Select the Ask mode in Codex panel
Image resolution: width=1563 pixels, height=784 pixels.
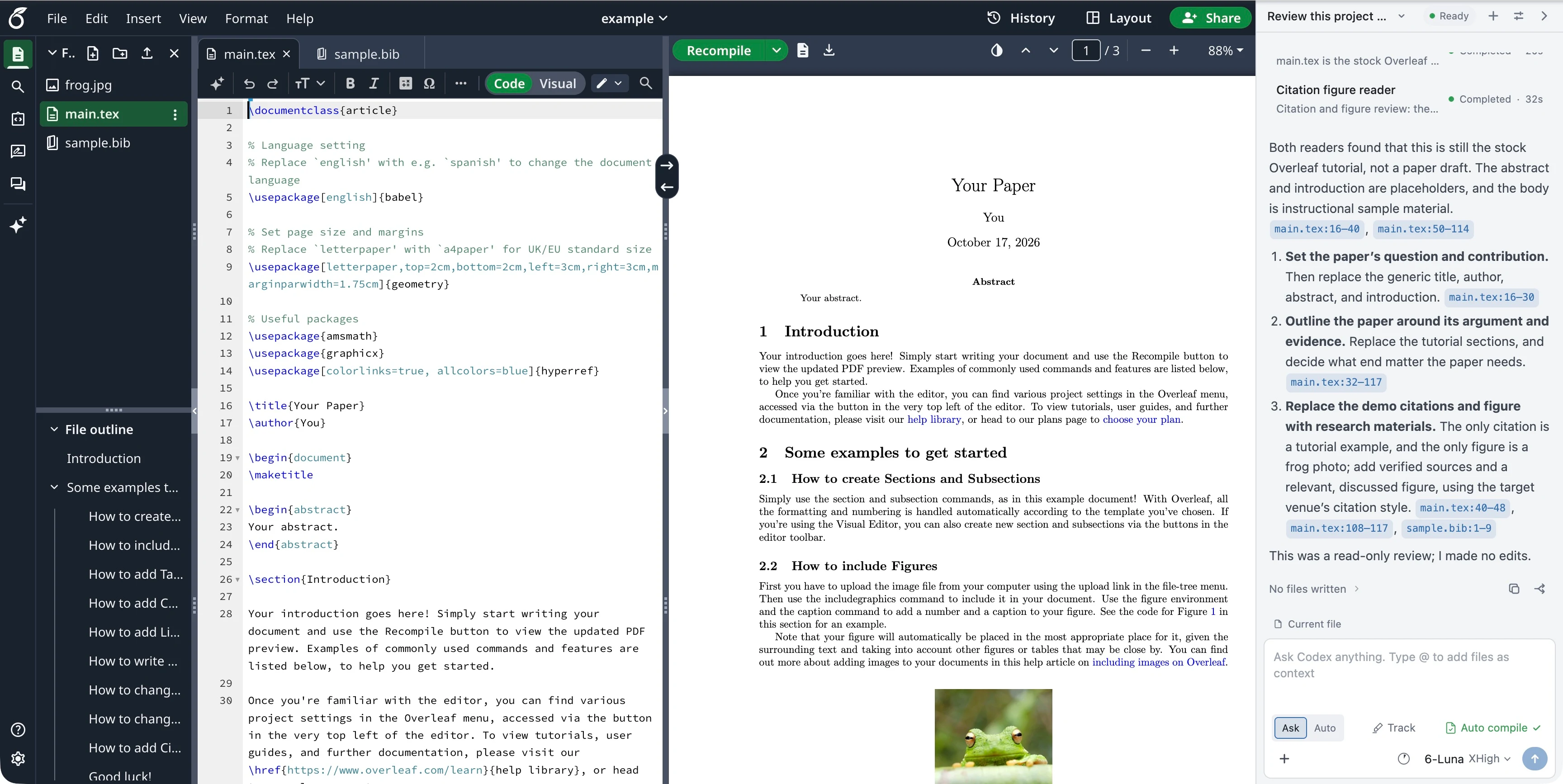pos(1290,727)
